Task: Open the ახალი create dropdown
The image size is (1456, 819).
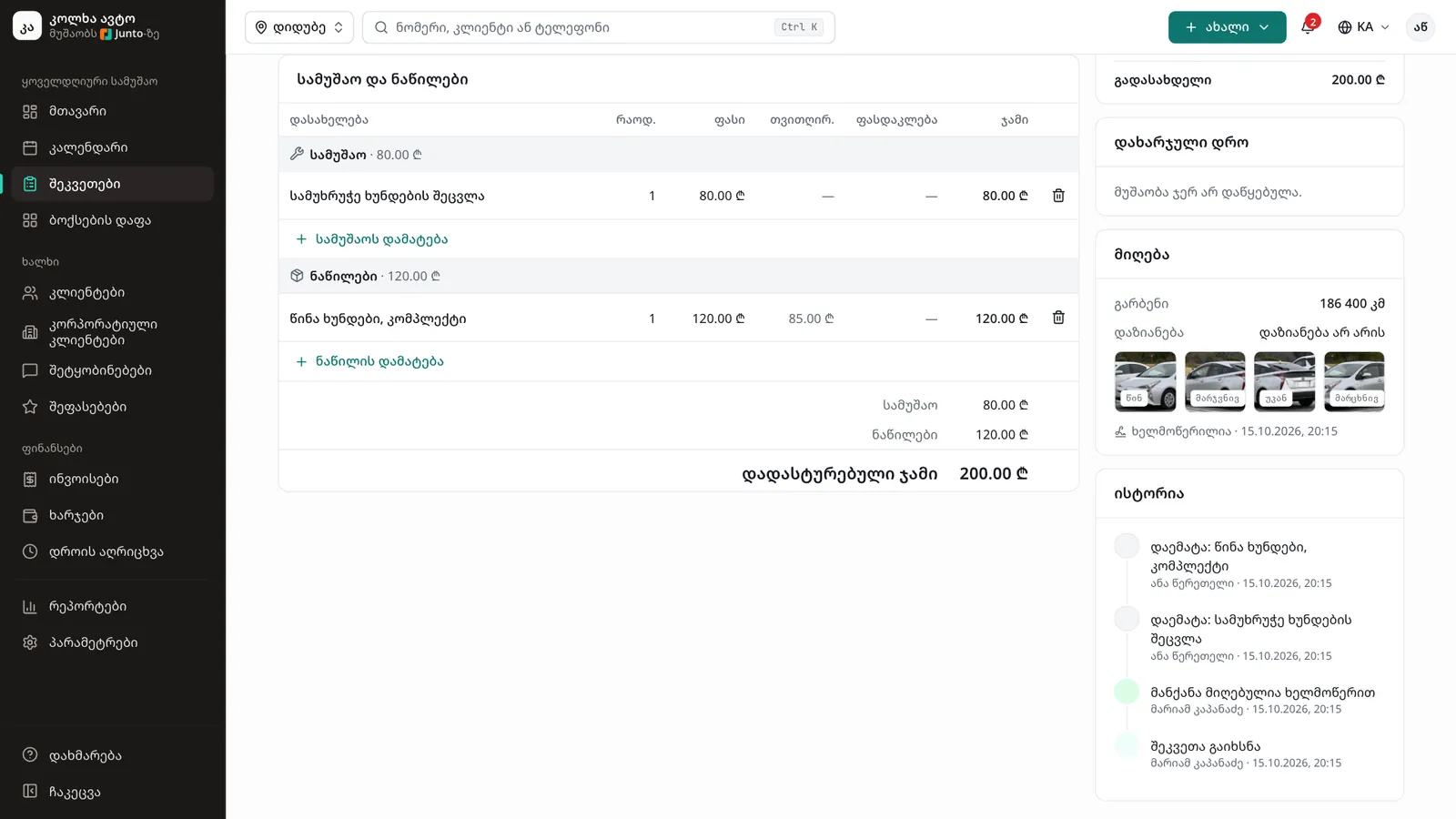Action: (1227, 27)
